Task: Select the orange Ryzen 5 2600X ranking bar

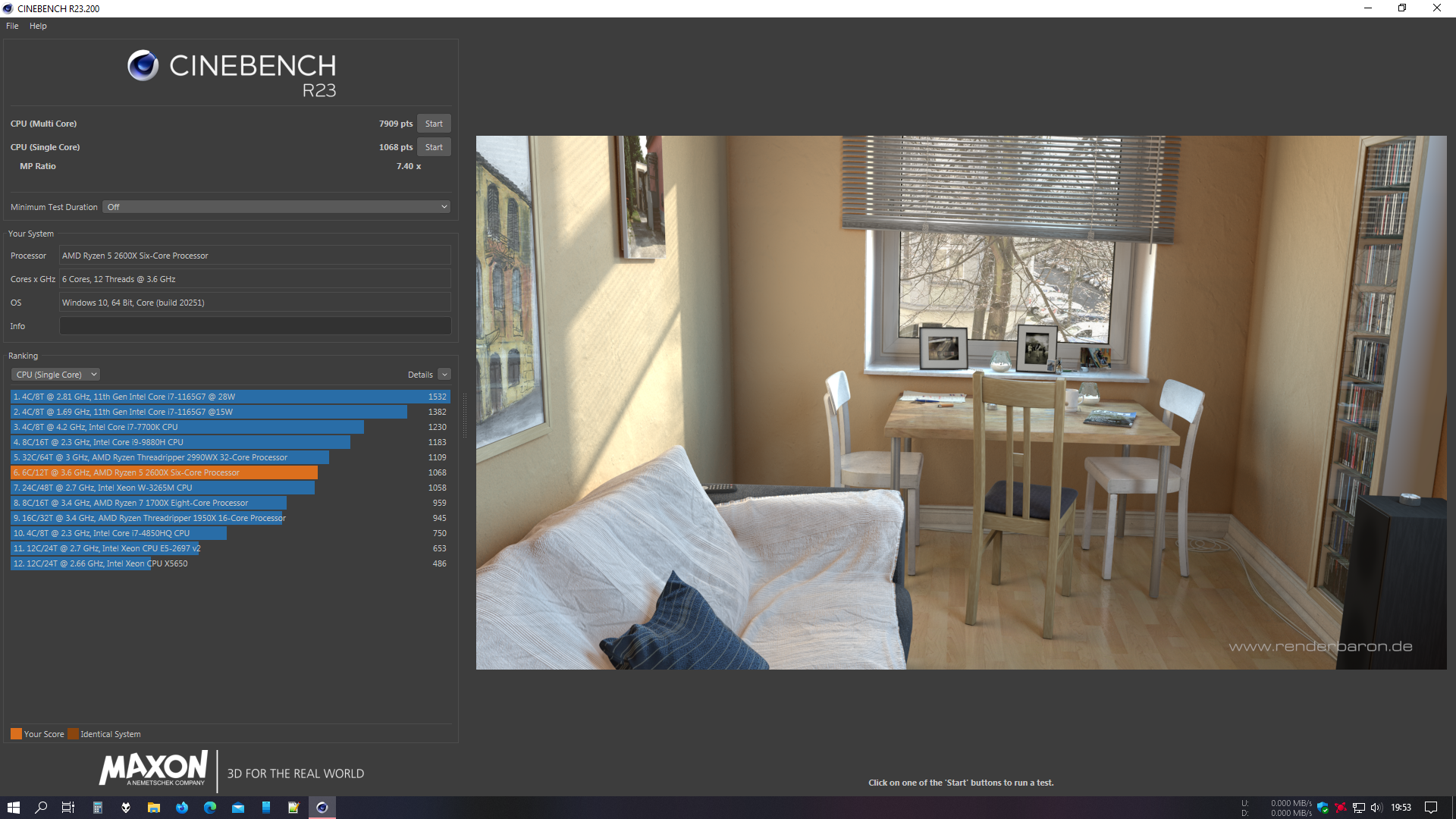Action: 164,472
